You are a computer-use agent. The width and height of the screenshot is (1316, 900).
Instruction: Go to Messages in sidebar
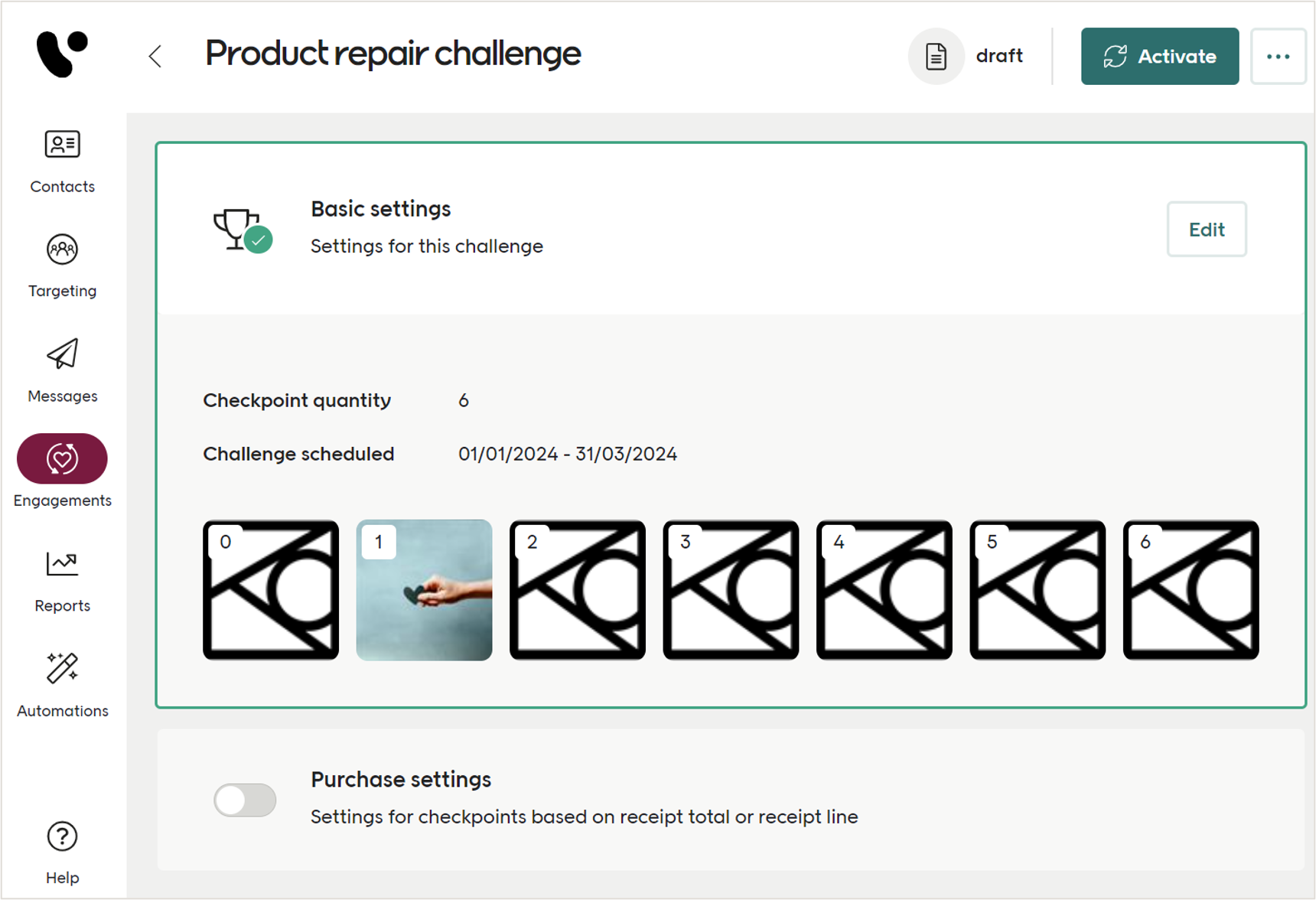[62, 370]
